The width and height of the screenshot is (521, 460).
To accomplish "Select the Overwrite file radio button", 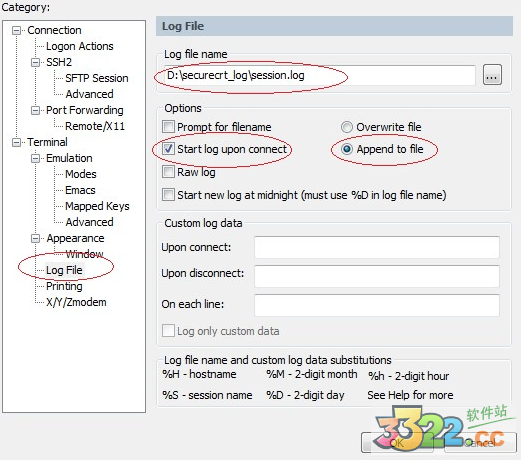I will 347,127.
